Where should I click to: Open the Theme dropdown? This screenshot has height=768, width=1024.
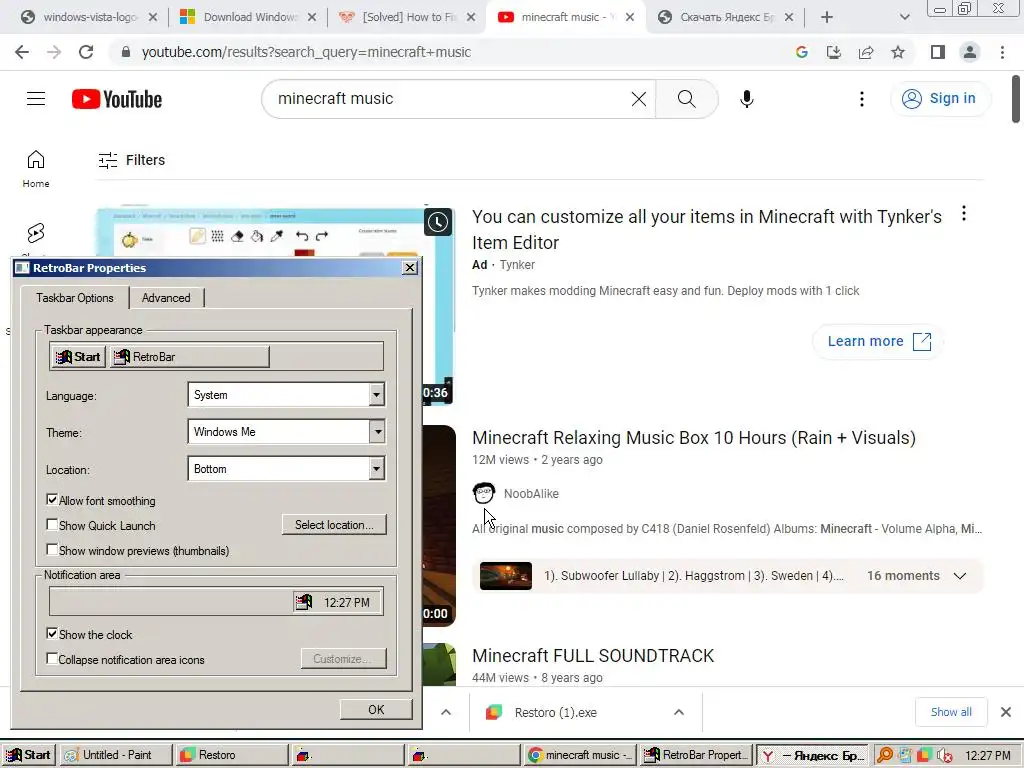tap(376, 432)
